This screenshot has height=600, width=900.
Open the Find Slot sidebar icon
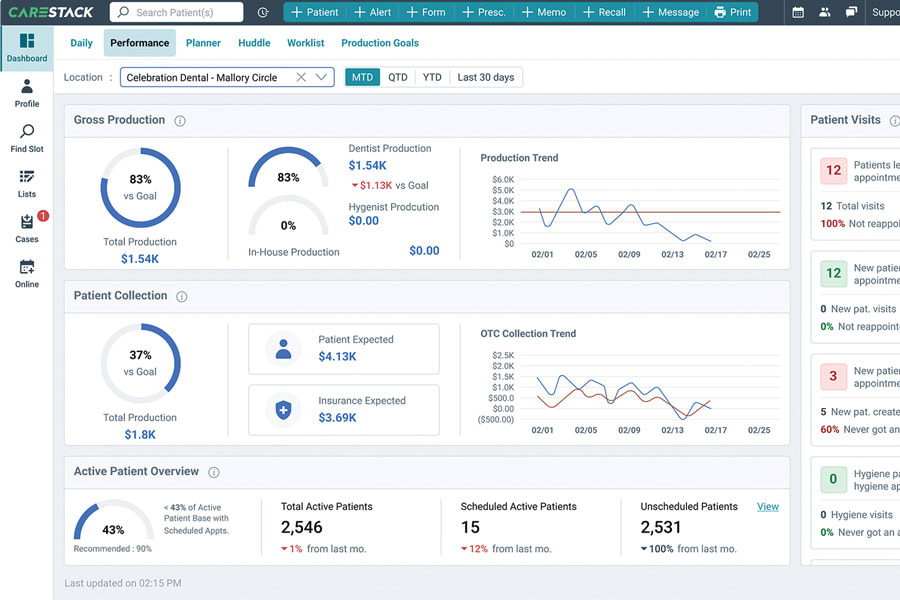27,138
